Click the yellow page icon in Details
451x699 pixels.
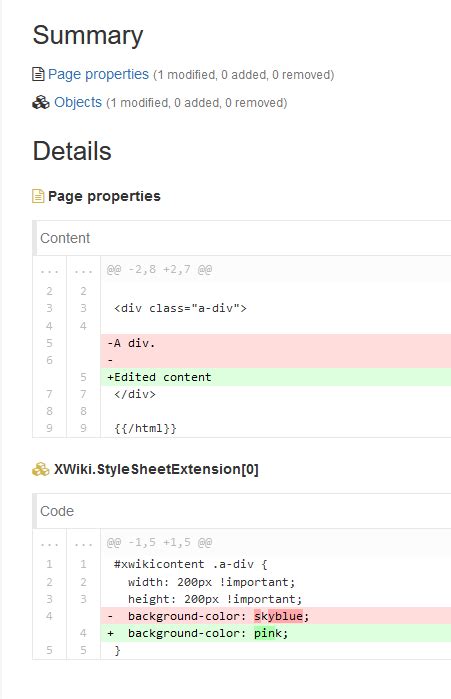[x=38, y=196]
